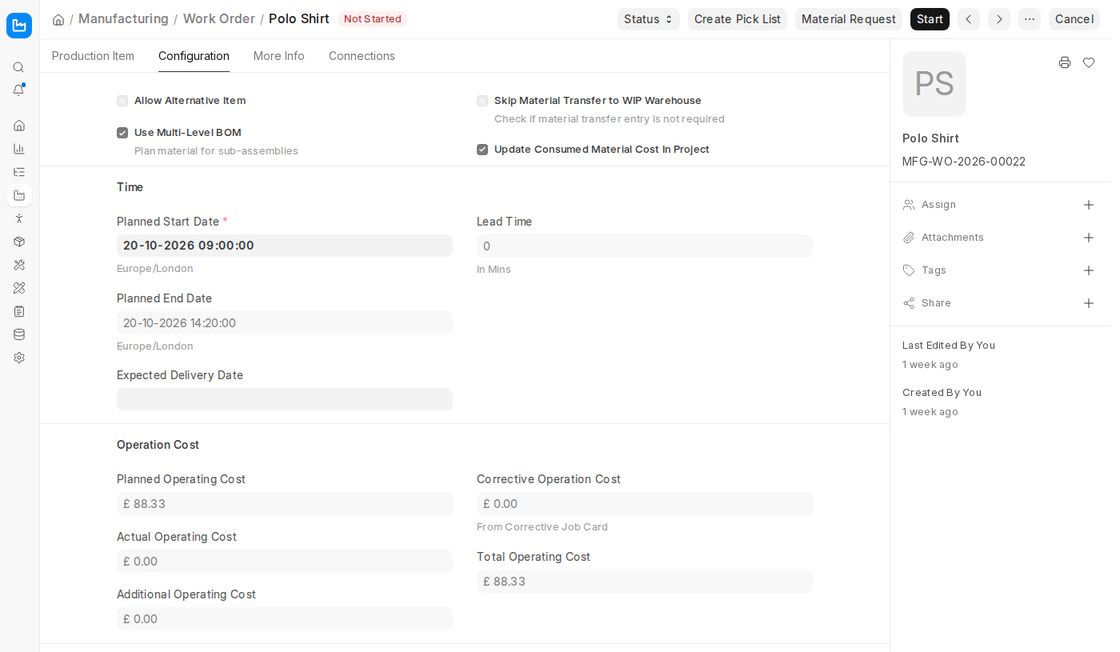Uncheck Update Consumed Material Cost In Project

pyautogui.click(x=482, y=149)
